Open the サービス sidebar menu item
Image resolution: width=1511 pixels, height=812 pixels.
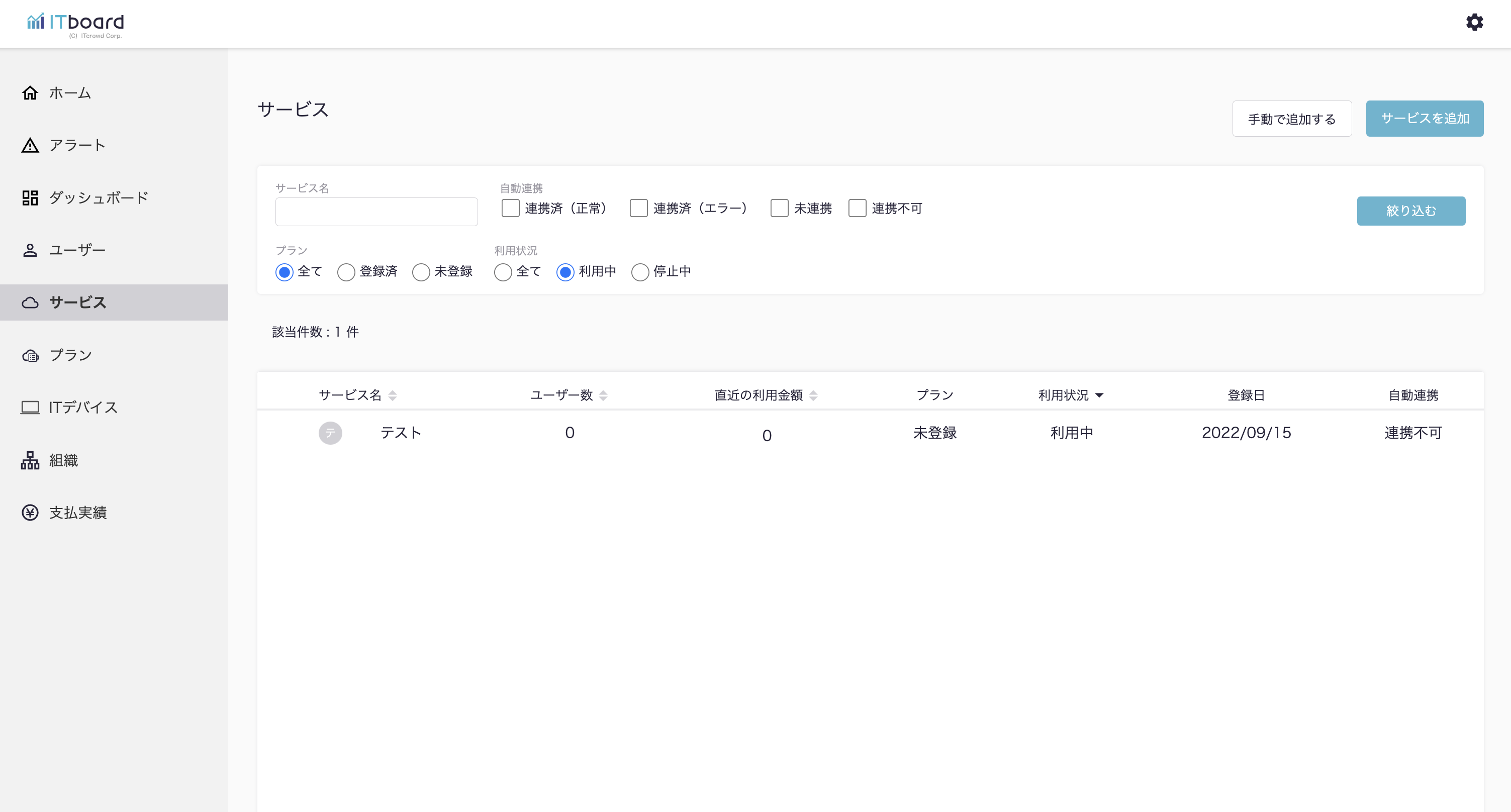pyautogui.click(x=77, y=302)
